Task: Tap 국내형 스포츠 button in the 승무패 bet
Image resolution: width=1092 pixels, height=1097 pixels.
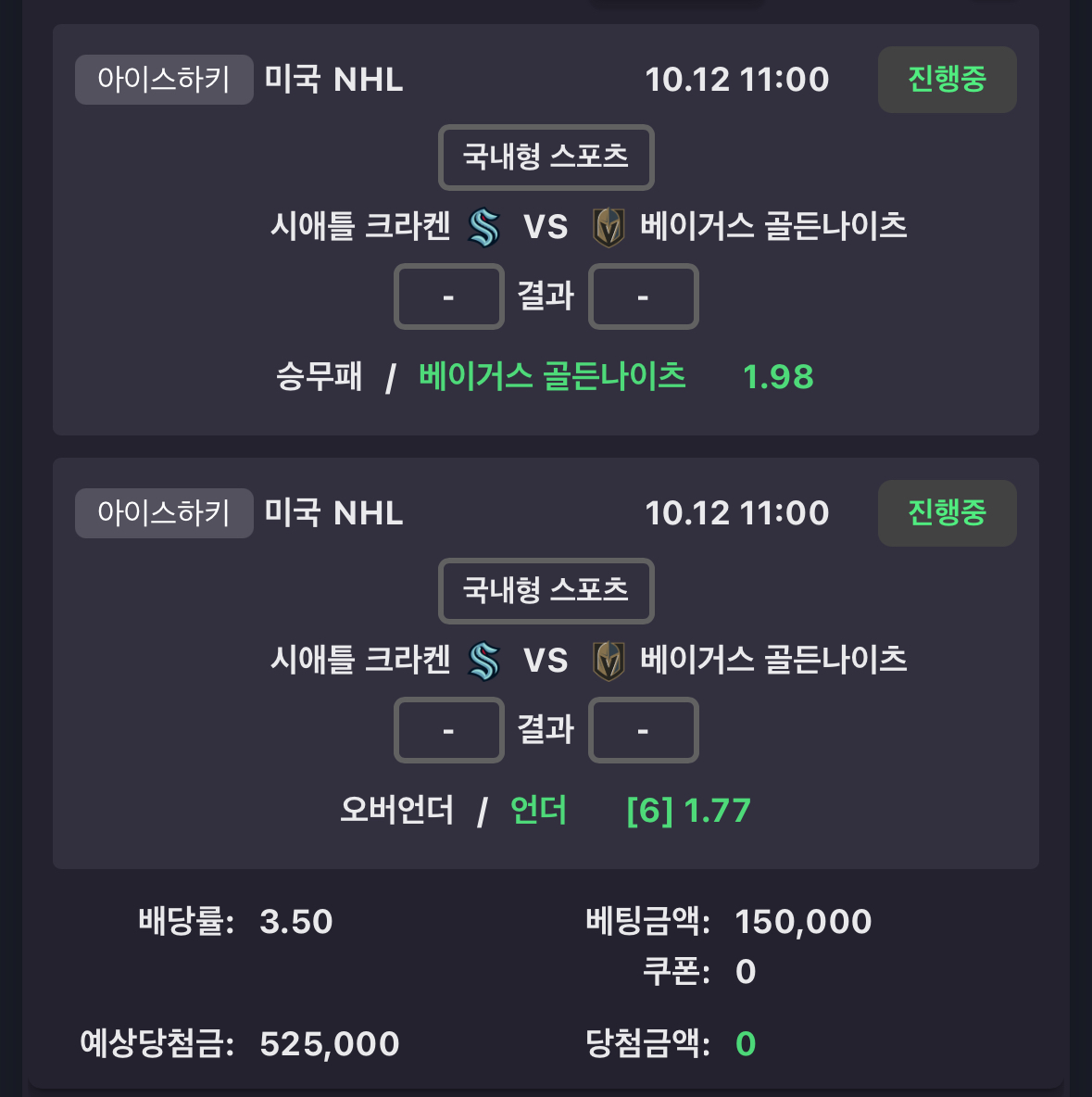Action: 546,157
